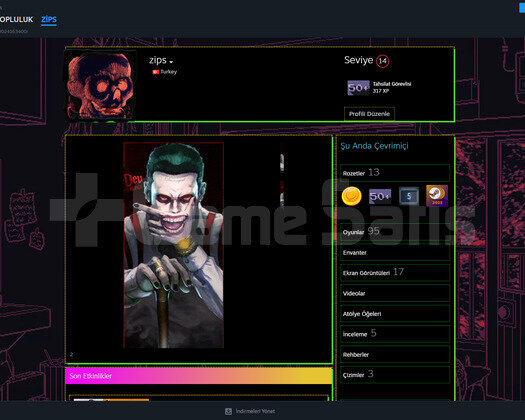Click the skull profile avatar
Viewport: 525px width, 420px height.
click(100, 85)
